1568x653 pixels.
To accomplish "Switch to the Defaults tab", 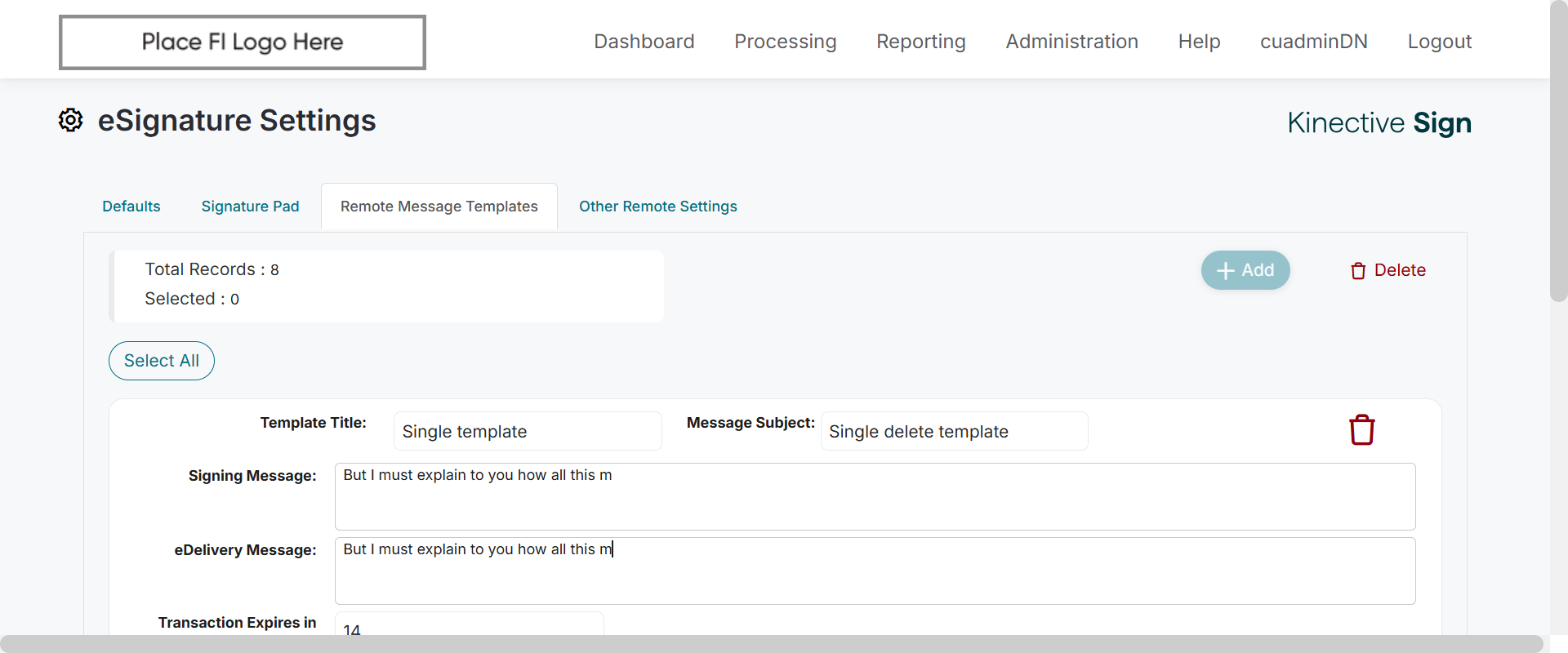I will tap(131, 207).
